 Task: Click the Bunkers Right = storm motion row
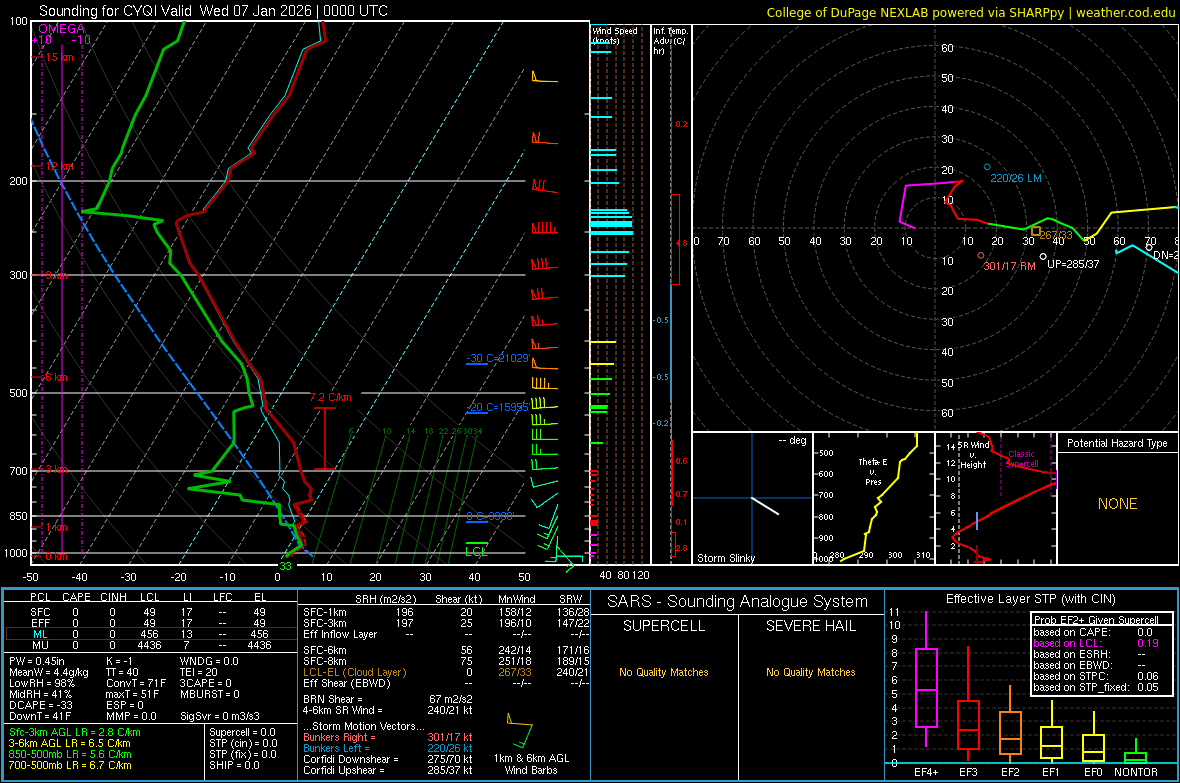tap(388, 737)
